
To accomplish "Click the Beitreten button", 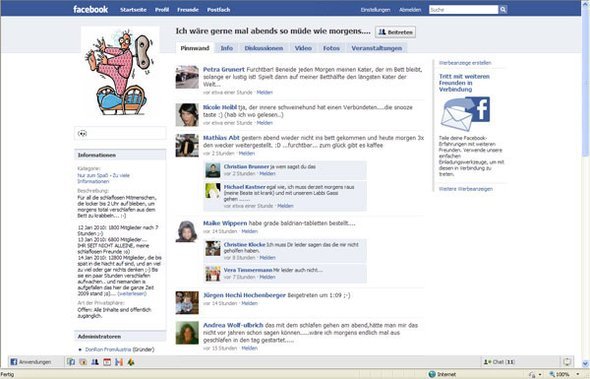I will (x=395, y=32).
